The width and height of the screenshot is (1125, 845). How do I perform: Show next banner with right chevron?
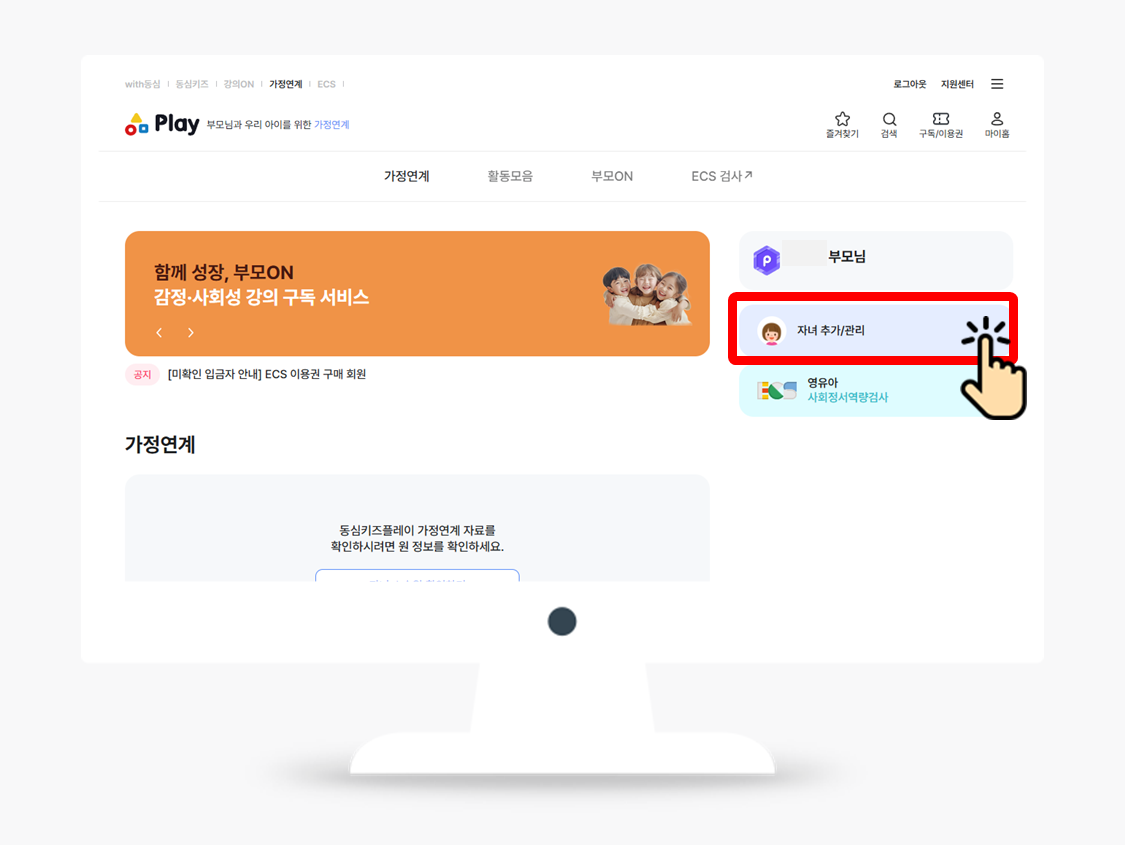click(190, 333)
